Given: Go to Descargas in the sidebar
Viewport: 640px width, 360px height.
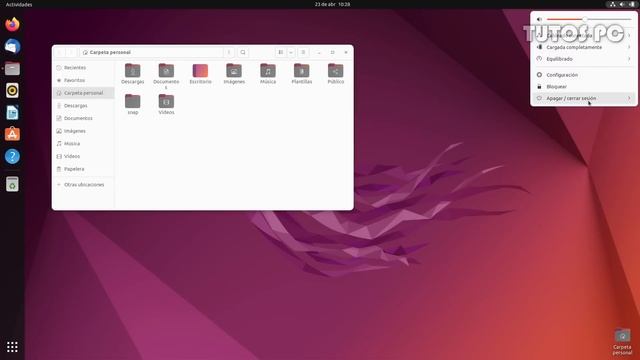Looking at the screenshot, I should pyautogui.click(x=84, y=106).
